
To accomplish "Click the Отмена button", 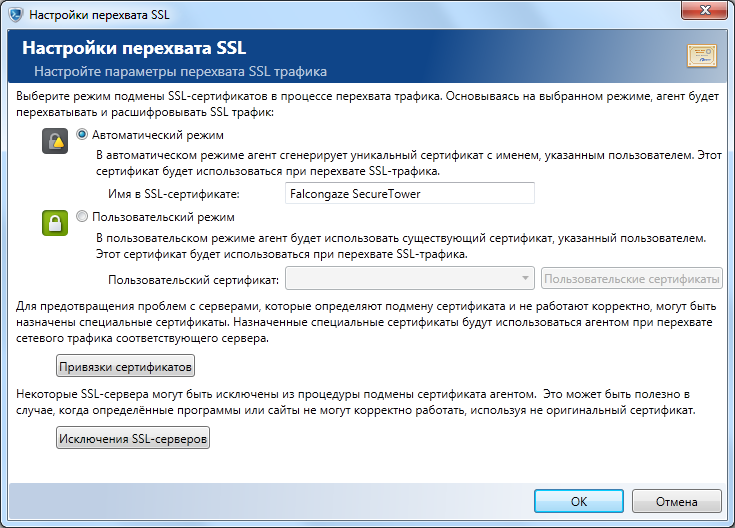I will click(676, 501).
